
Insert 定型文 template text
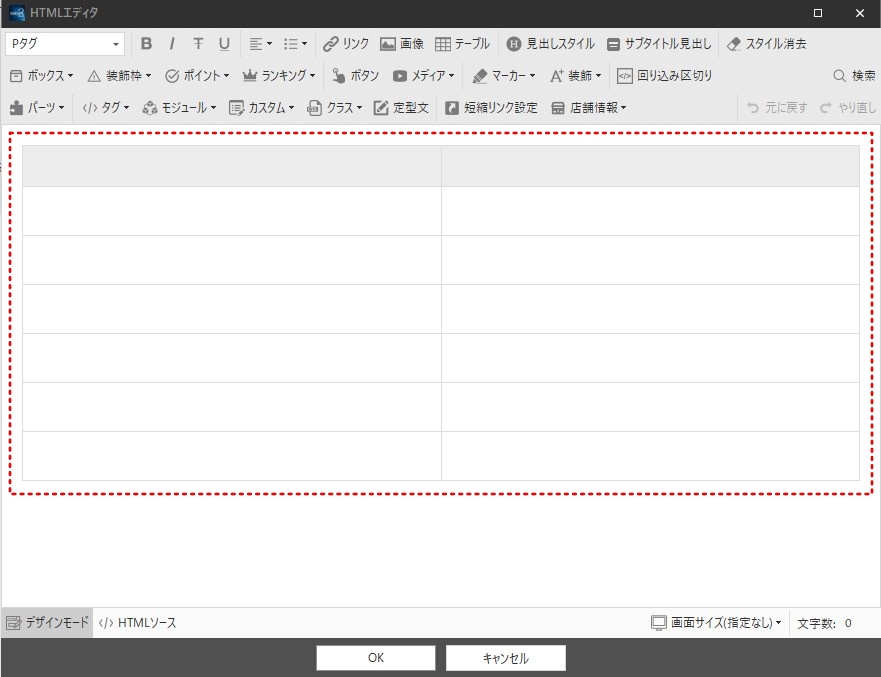(401, 107)
